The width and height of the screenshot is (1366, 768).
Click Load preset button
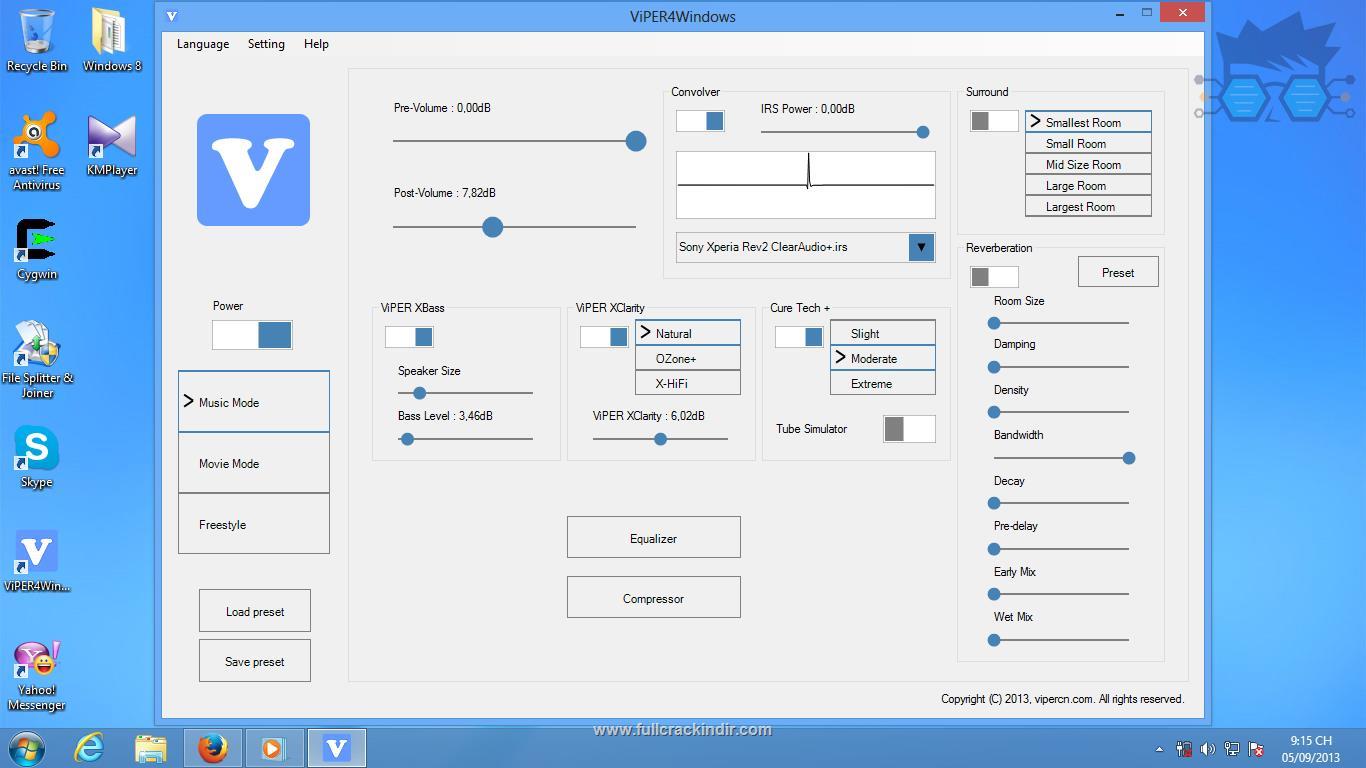(255, 611)
